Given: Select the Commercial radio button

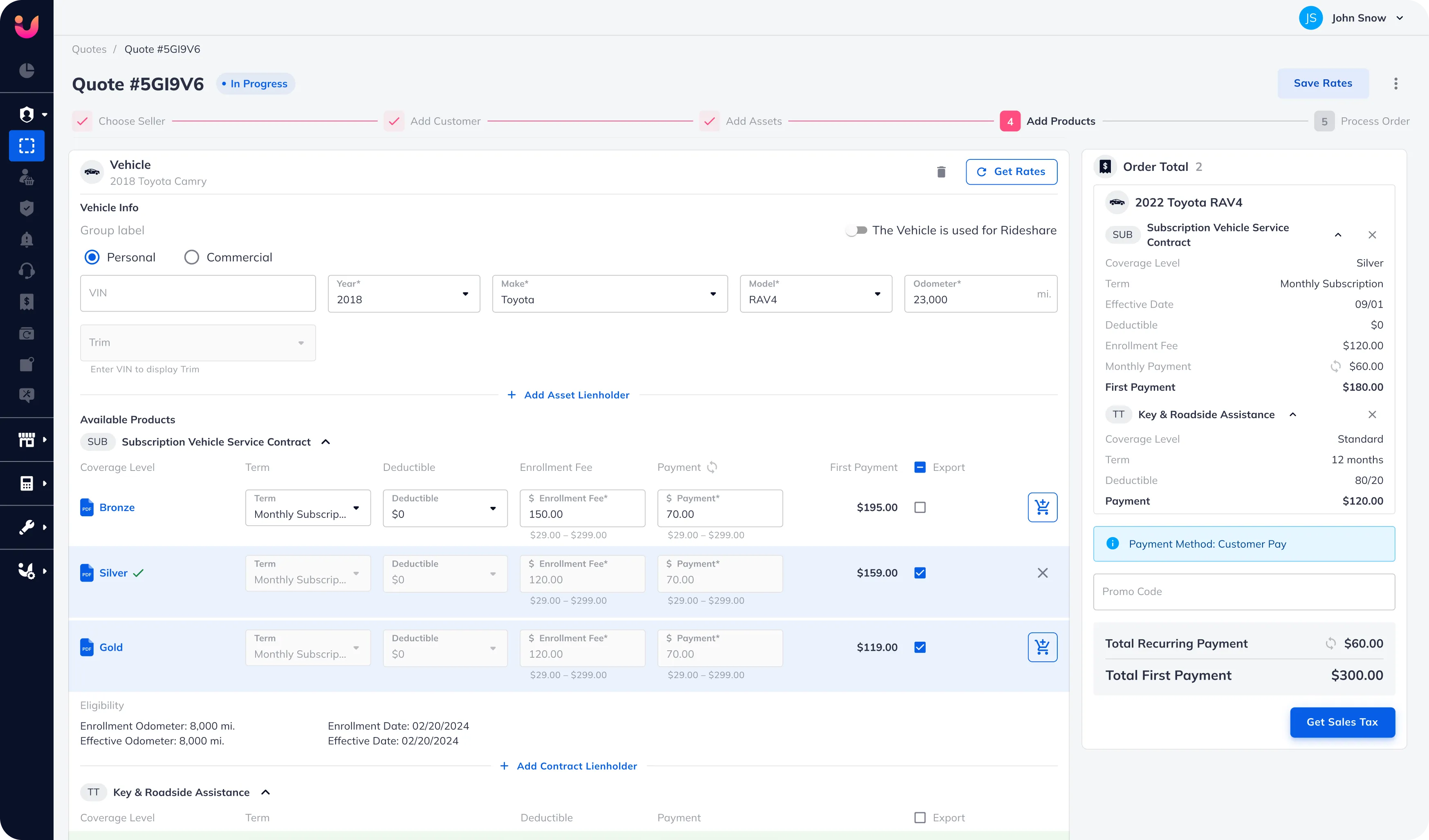Looking at the screenshot, I should [192, 258].
